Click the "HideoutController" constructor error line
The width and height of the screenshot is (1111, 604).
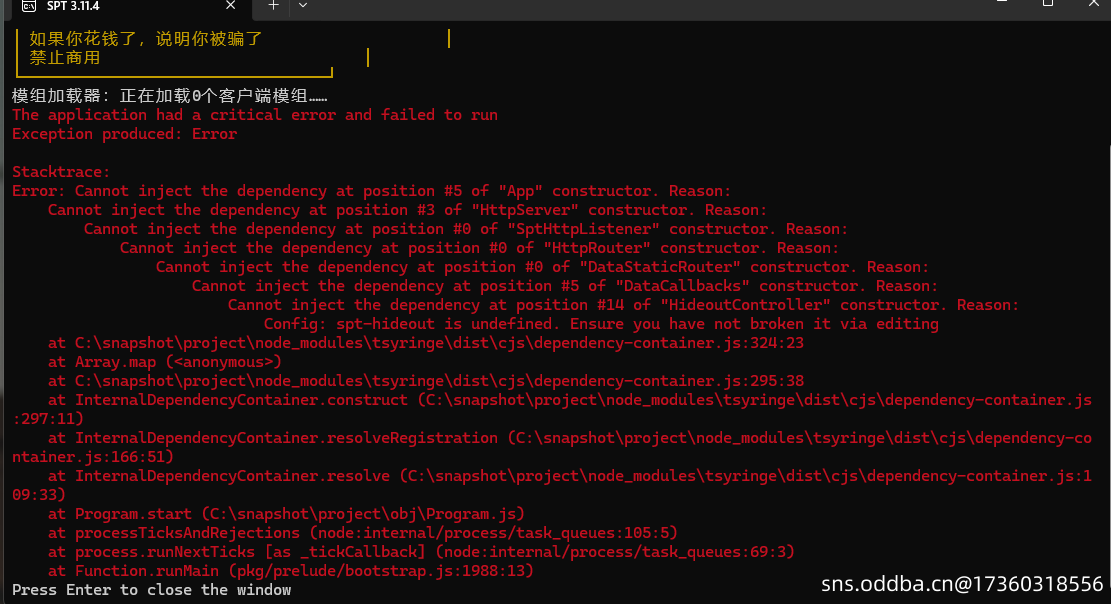pos(623,305)
